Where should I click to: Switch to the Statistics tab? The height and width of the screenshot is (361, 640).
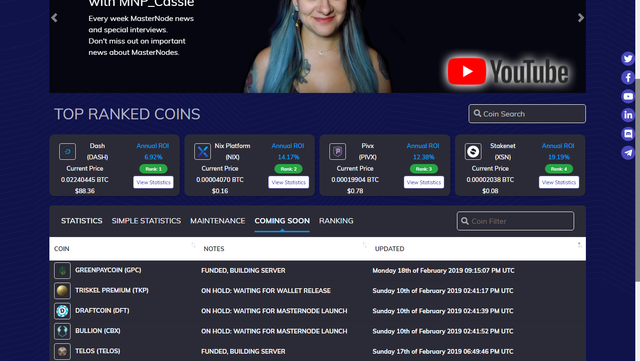[82, 221]
